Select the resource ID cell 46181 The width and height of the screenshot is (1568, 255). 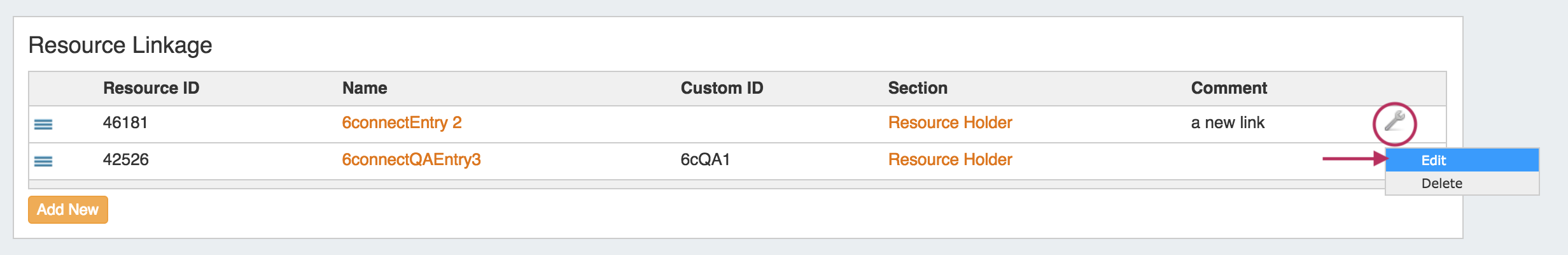125,122
